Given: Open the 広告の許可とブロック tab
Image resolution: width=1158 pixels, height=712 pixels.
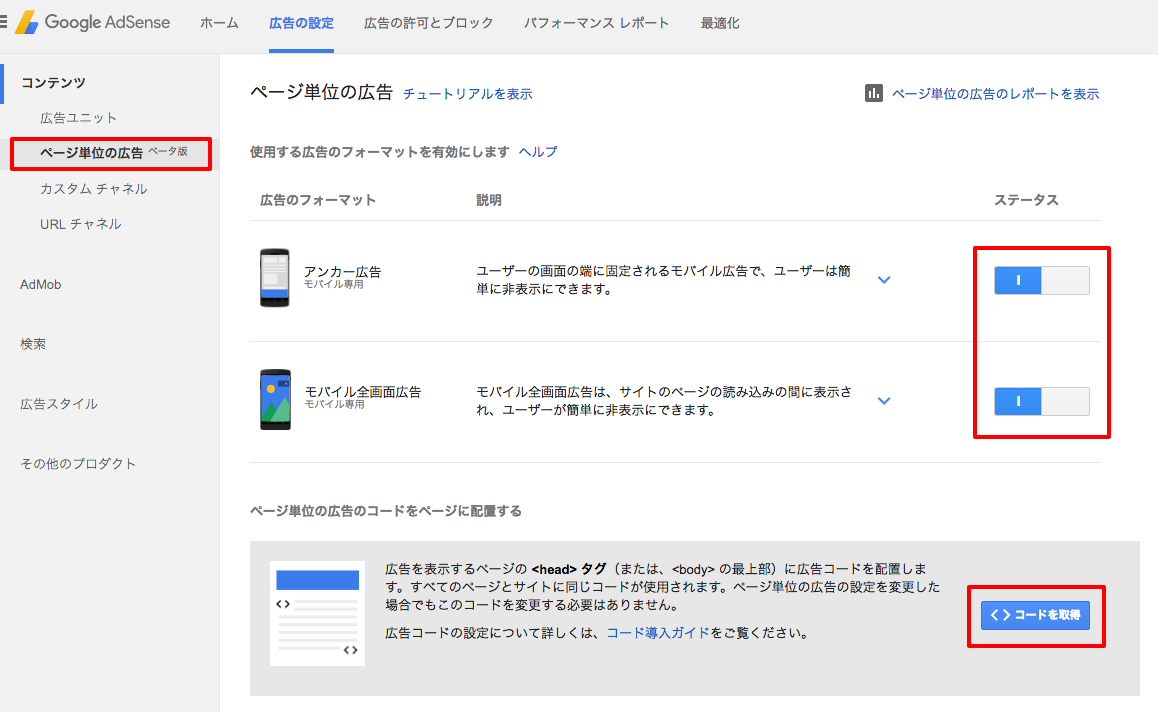Looking at the screenshot, I should [428, 23].
